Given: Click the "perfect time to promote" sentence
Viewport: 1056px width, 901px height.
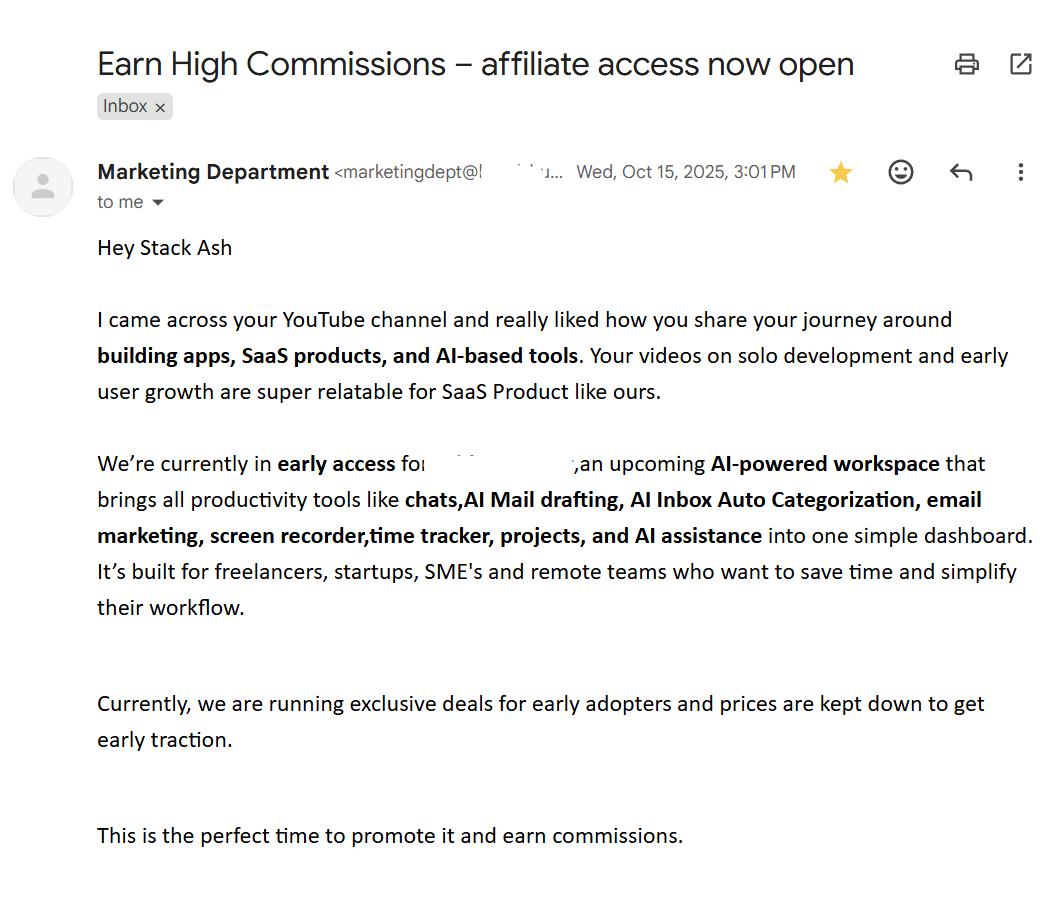Looking at the screenshot, I should click(x=390, y=836).
